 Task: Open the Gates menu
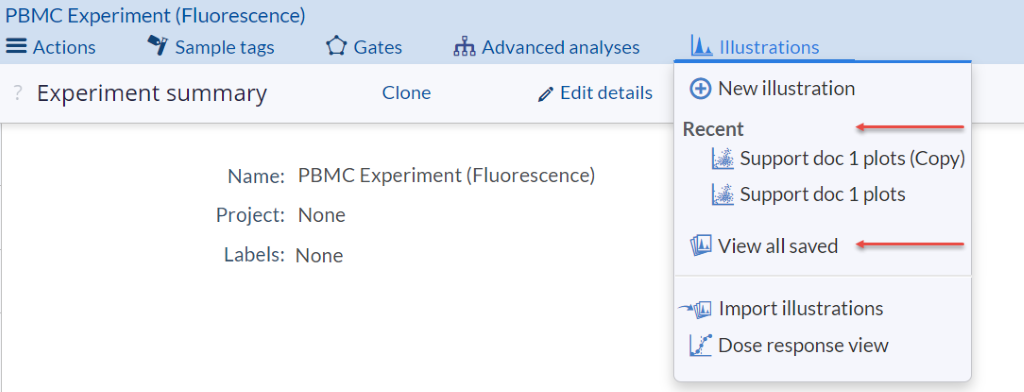(x=377, y=48)
